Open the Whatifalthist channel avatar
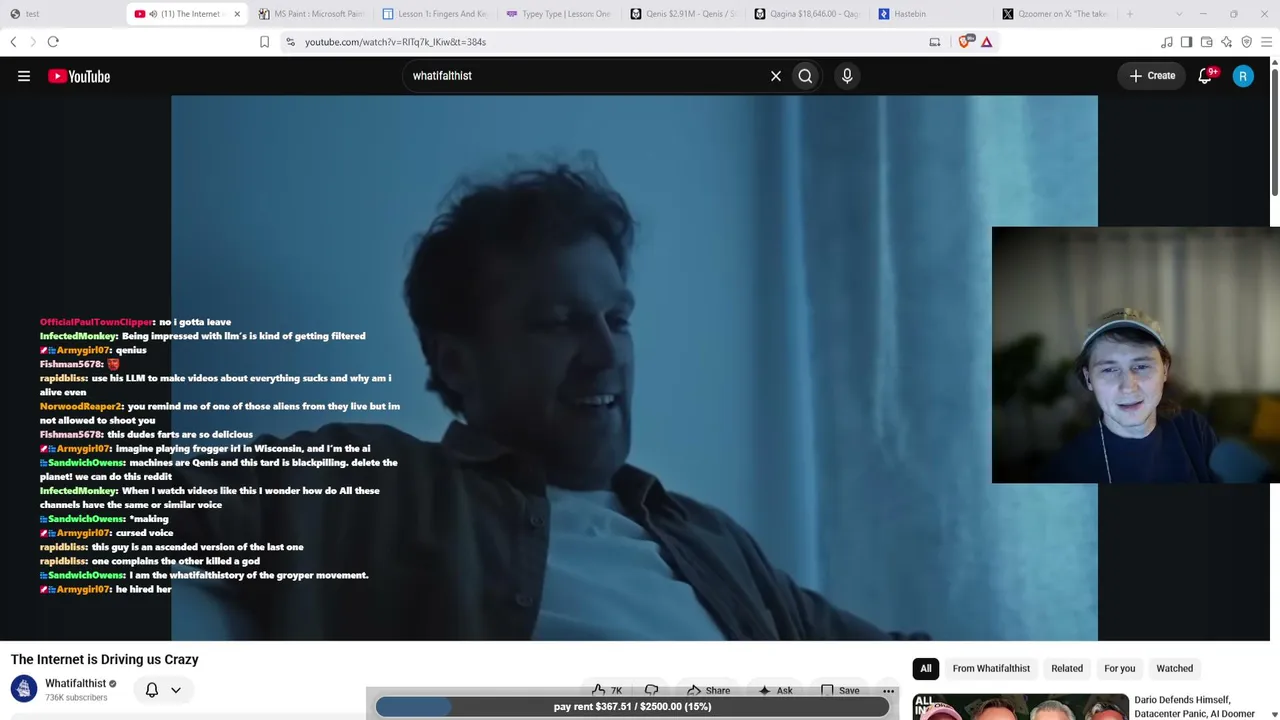 click(24, 689)
